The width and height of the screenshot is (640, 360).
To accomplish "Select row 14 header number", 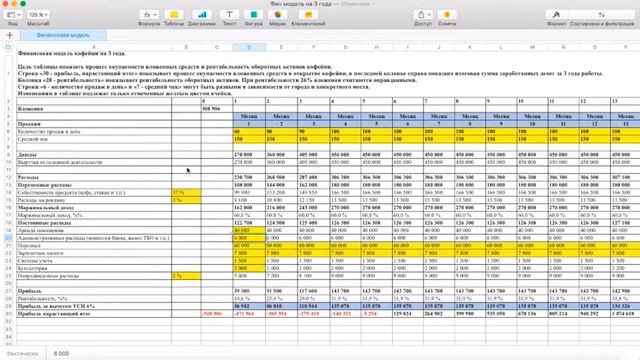I will click(x=8, y=193).
